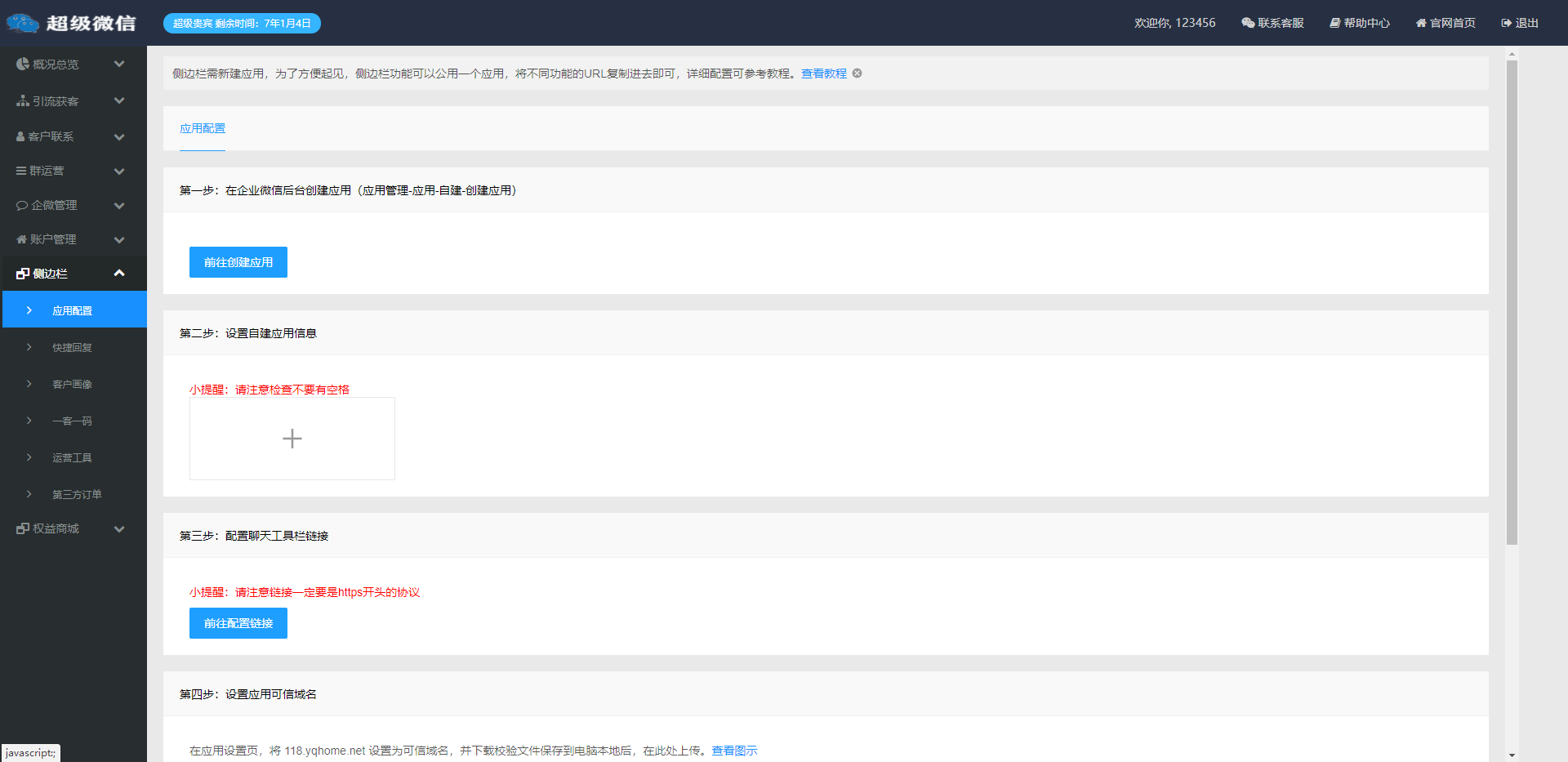The width and height of the screenshot is (1568, 762).
Task: Open the 快捷回复 sidebar item
Action: tap(74, 347)
